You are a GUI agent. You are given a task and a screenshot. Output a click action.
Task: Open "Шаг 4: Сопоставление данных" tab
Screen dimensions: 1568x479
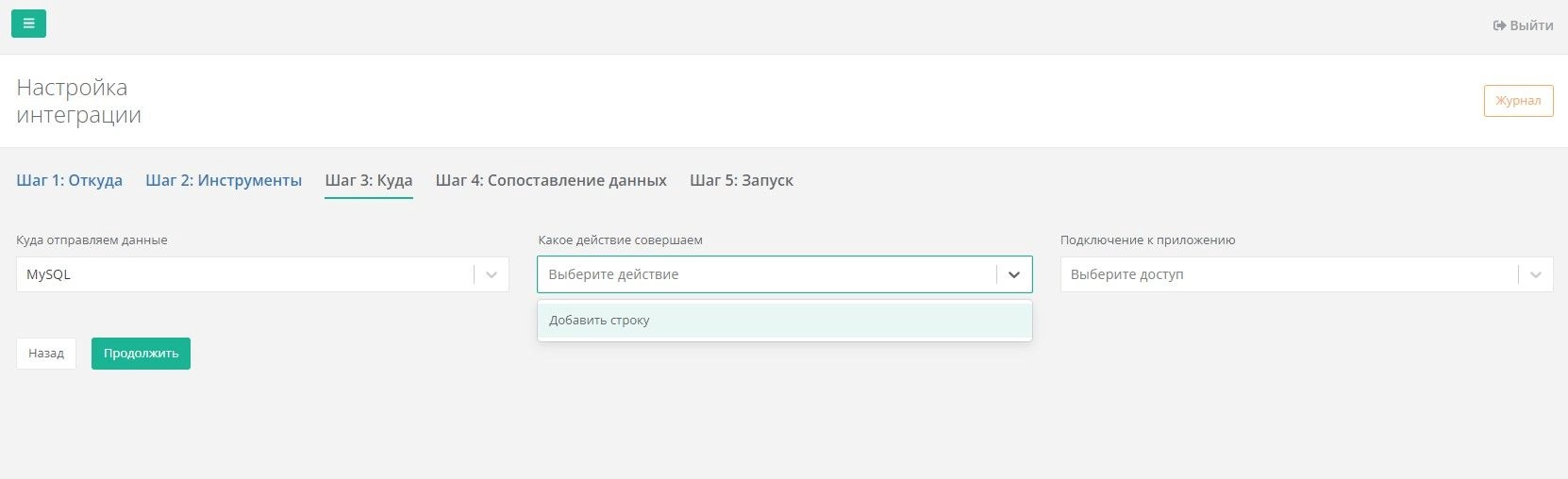[x=551, y=180]
